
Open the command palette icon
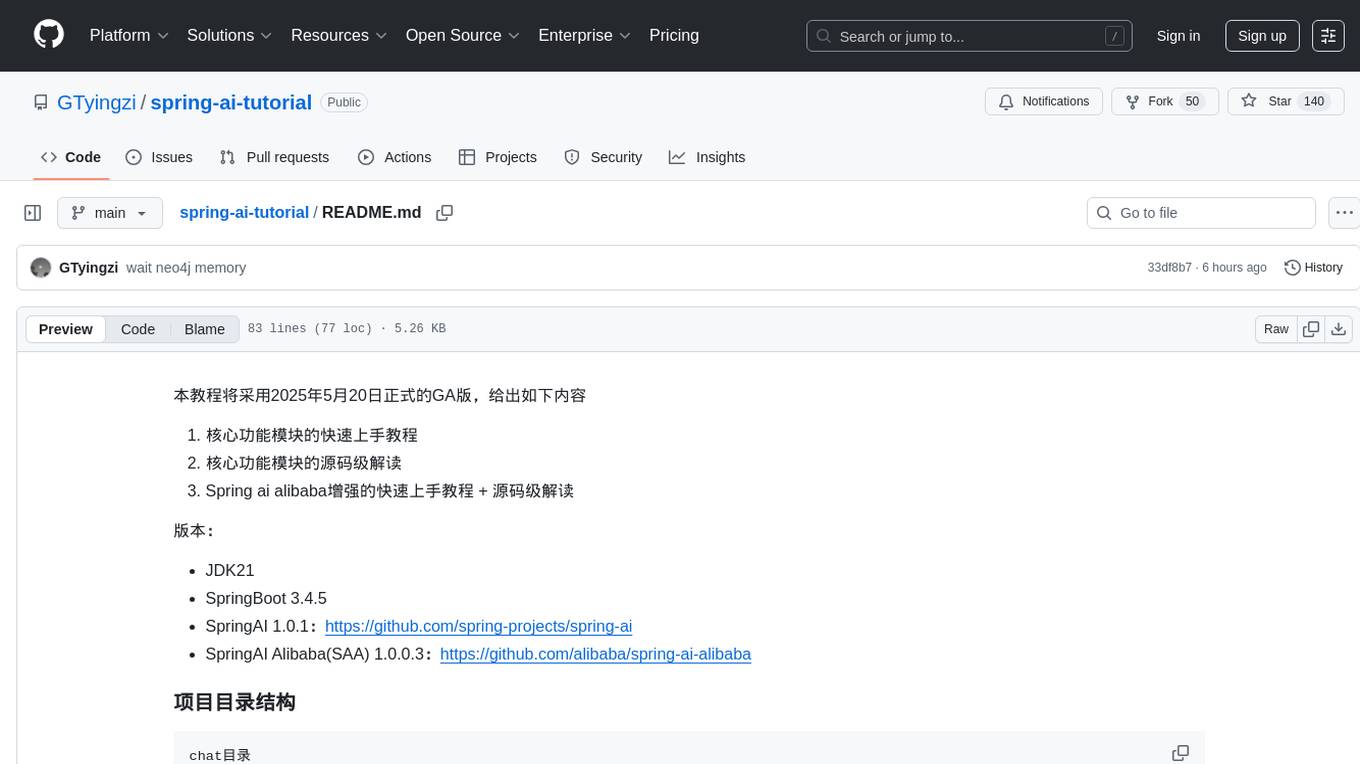(1328, 36)
